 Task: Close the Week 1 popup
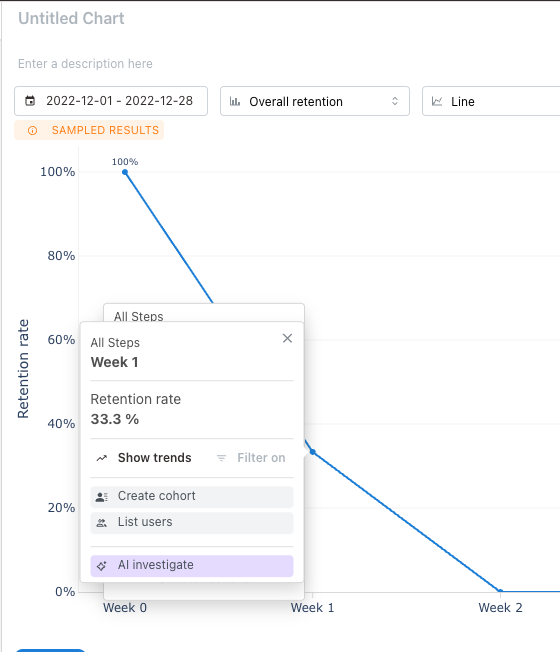287,338
